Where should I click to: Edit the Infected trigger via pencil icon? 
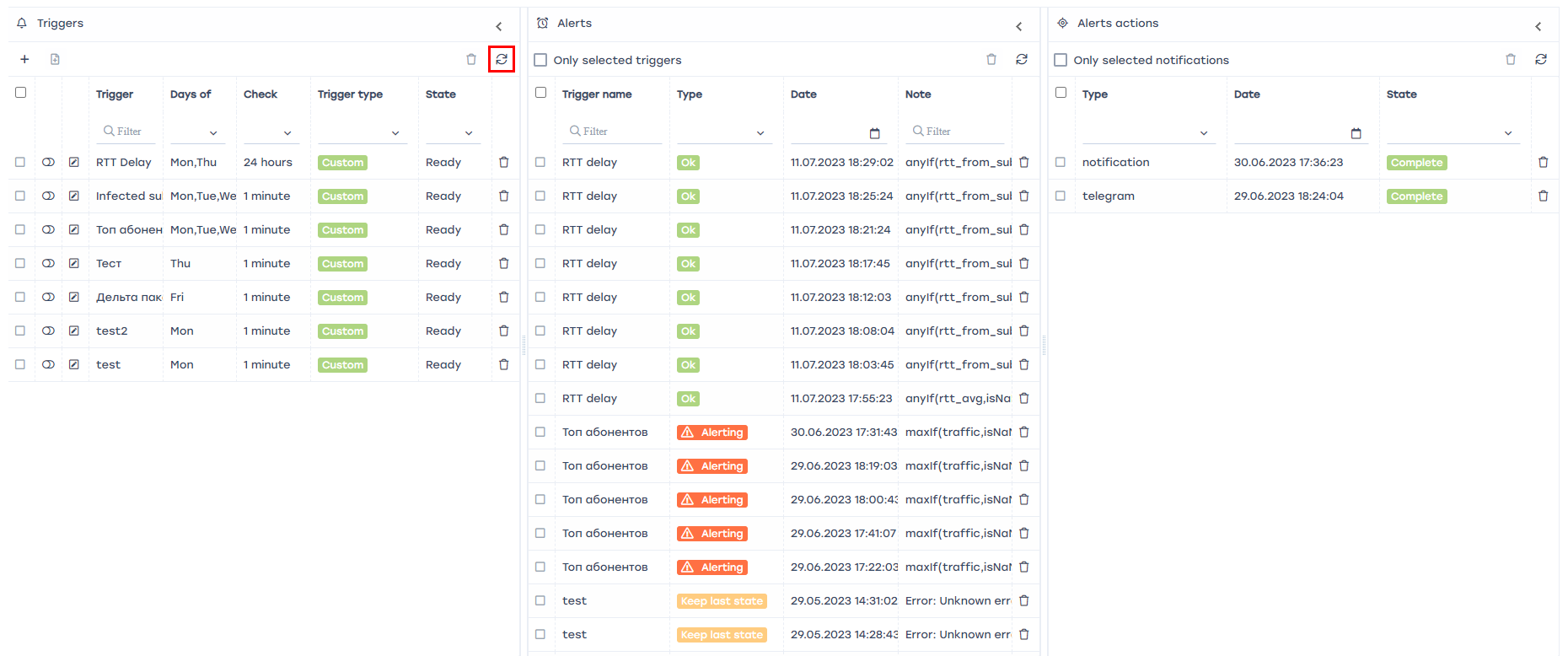point(74,196)
